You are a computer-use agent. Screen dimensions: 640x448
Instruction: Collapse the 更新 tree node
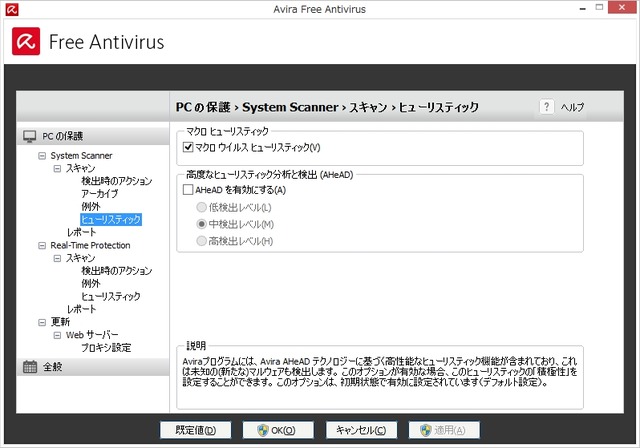(42, 322)
